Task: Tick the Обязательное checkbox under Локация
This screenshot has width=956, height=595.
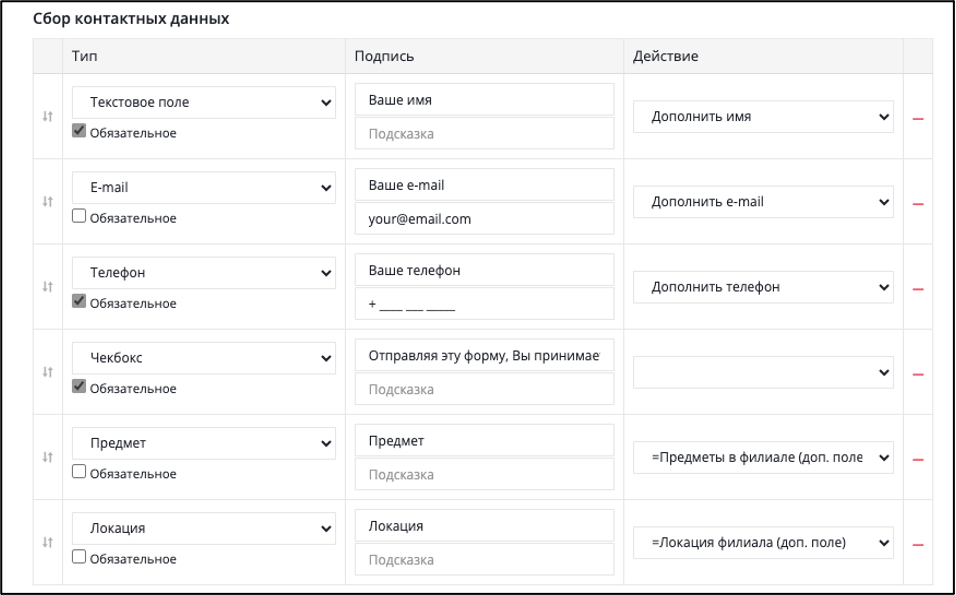Action: click(79, 557)
